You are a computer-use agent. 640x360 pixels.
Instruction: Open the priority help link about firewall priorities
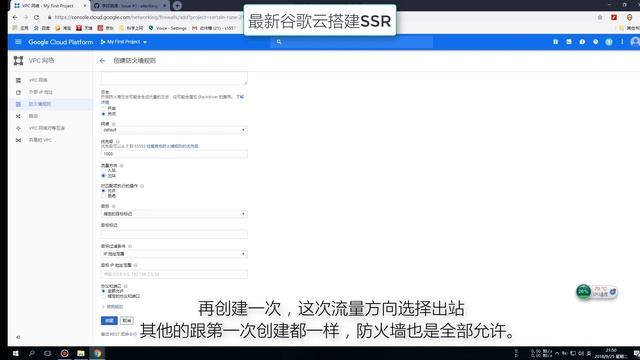(x=172, y=146)
